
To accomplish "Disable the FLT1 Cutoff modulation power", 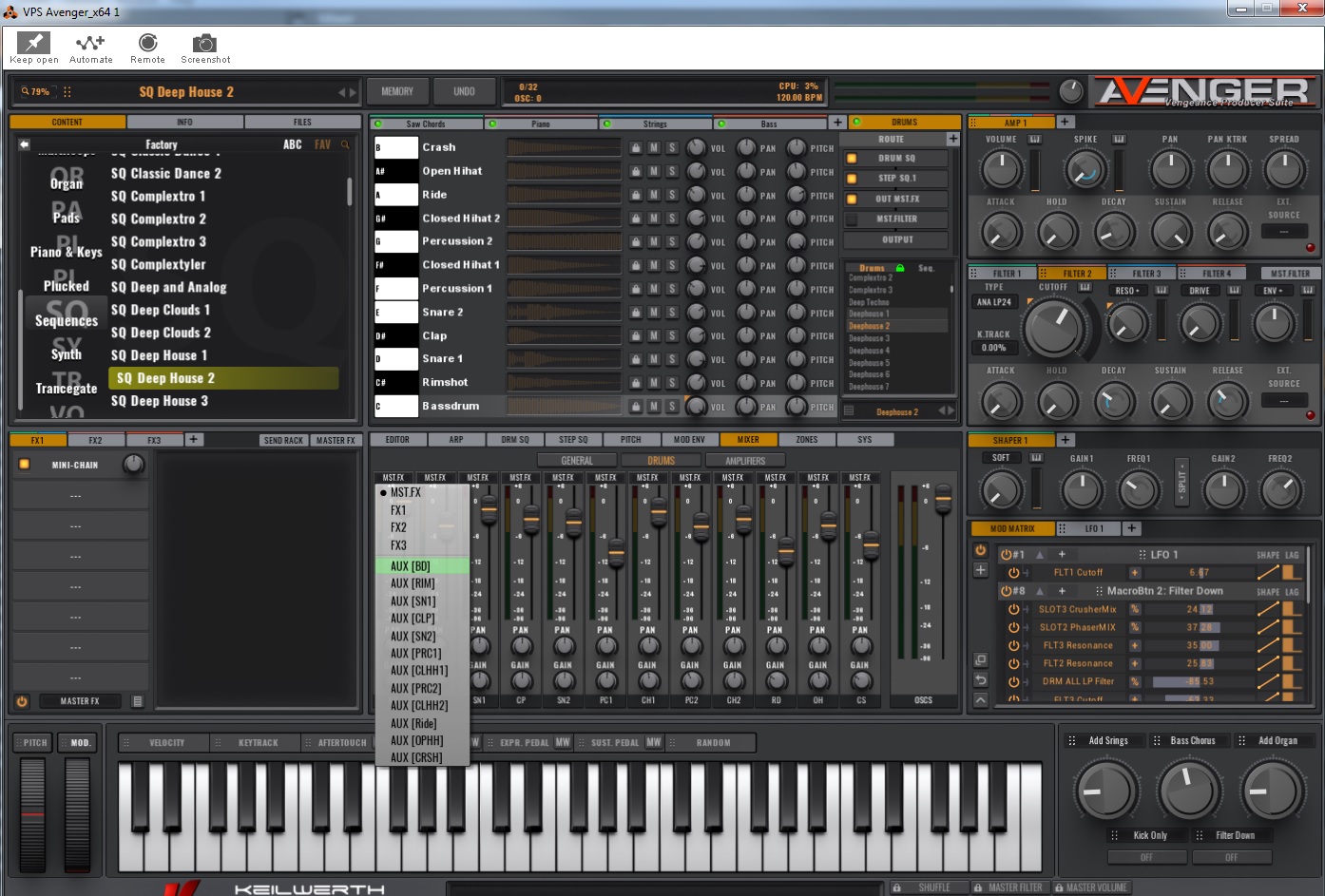I will pos(1013,573).
